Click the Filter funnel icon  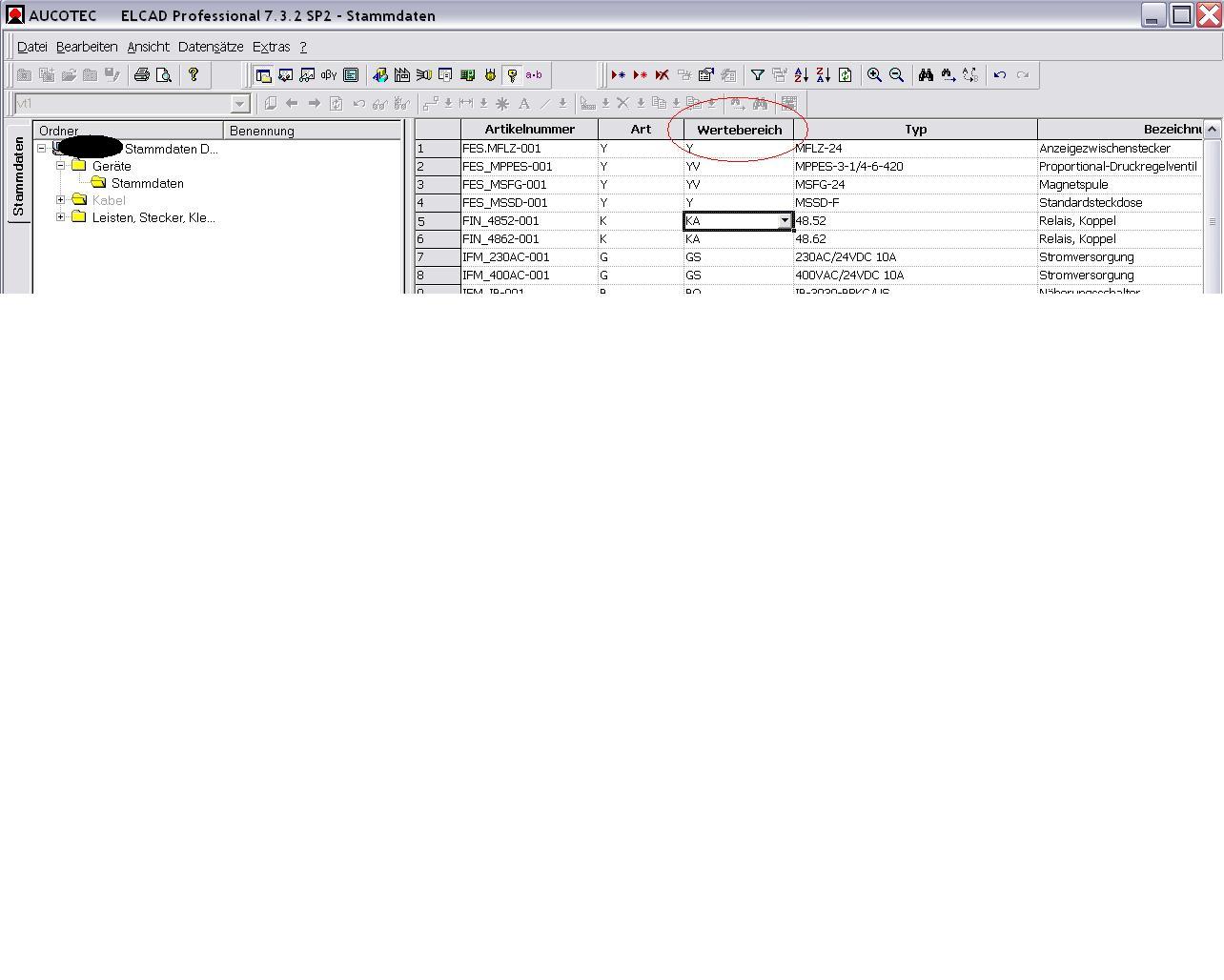click(758, 74)
